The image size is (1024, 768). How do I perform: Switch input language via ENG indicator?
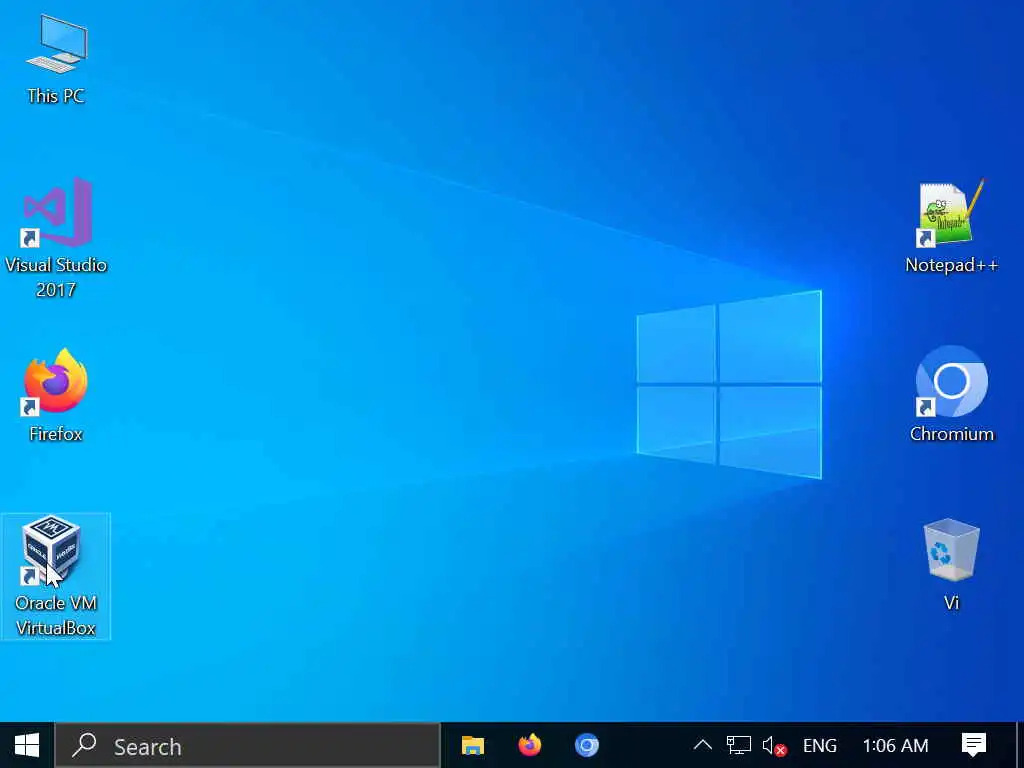coord(820,745)
